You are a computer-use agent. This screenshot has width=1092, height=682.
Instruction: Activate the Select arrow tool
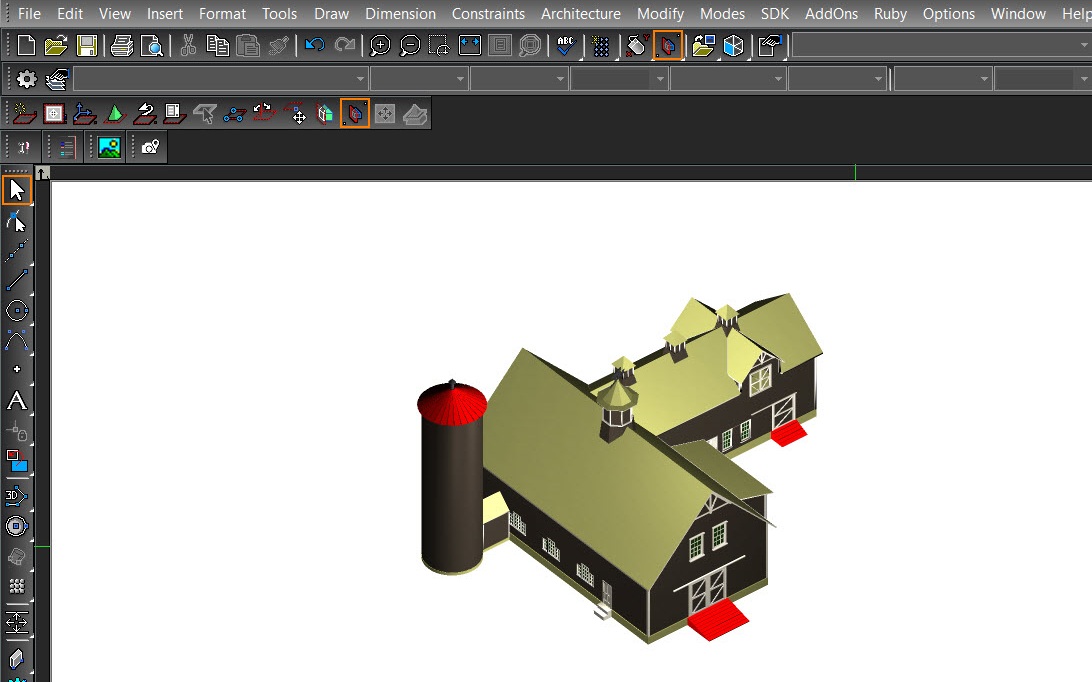17,190
